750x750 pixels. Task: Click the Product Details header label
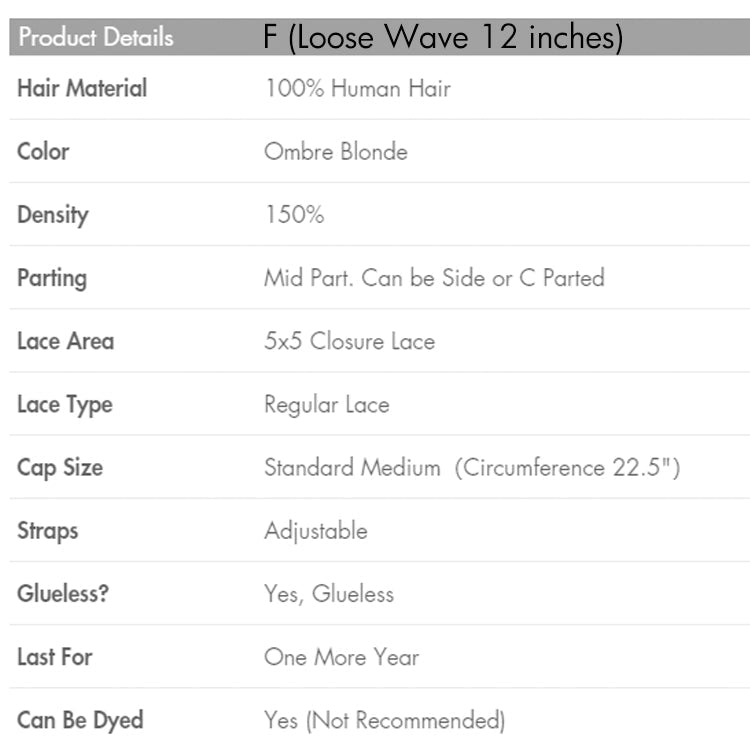tap(95, 38)
